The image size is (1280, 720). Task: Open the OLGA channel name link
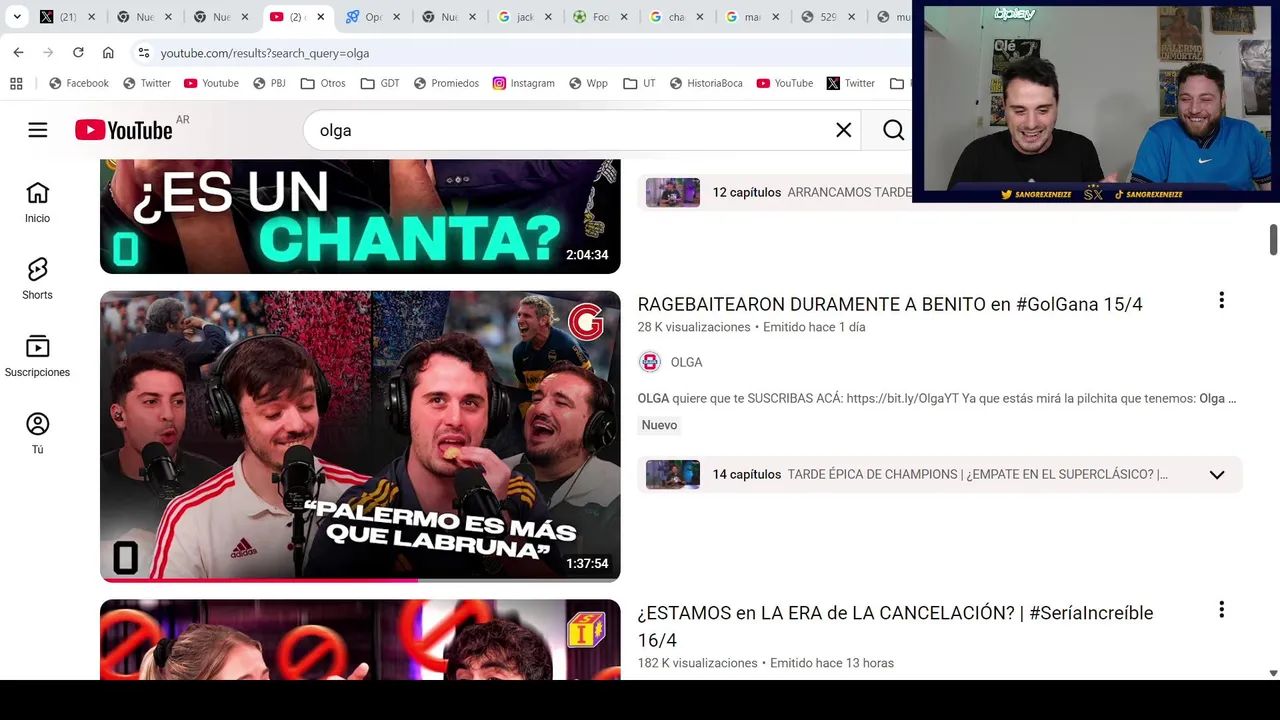point(686,362)
